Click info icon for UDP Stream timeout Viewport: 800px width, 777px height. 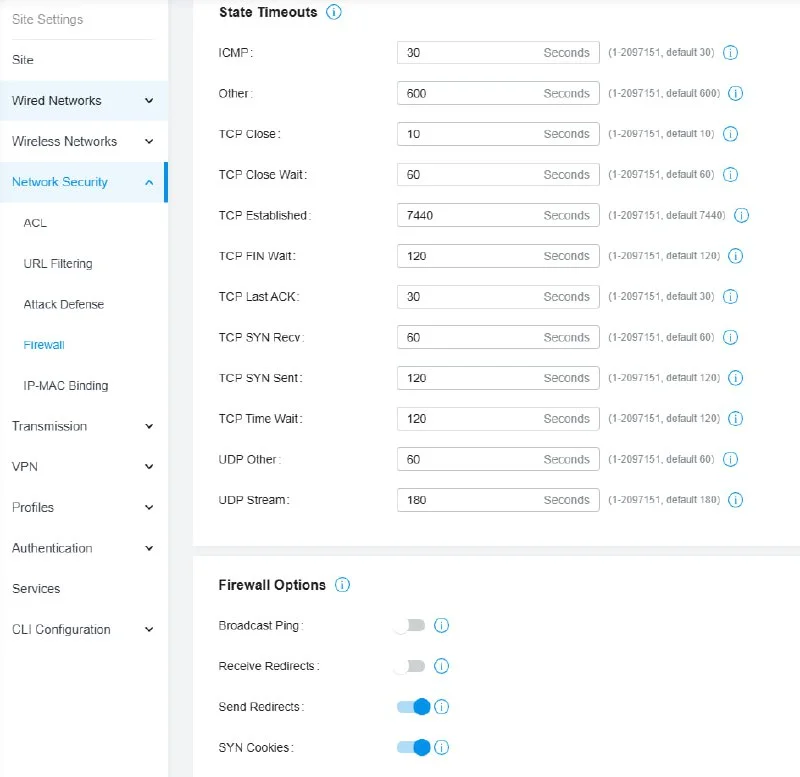[x=735, y=500]
